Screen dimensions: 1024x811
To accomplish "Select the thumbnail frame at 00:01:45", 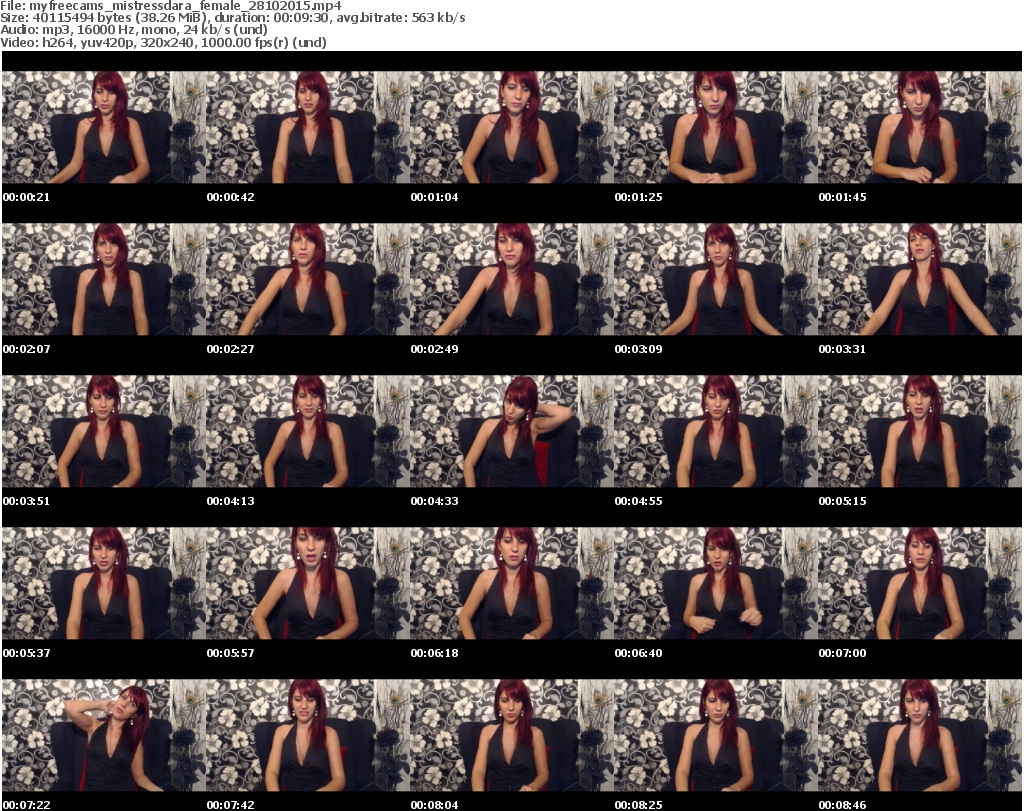I will pyautogui.click(x=920, y=127).
